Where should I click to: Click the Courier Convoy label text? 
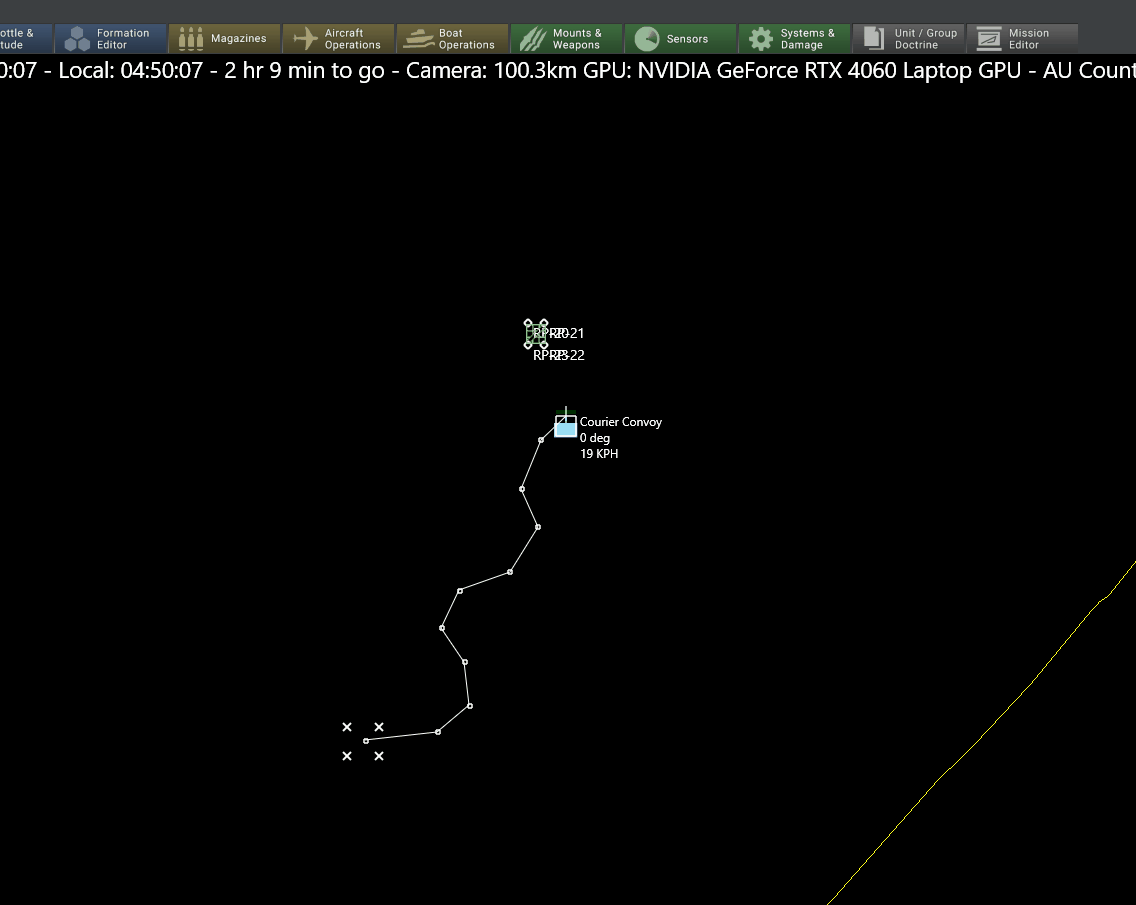point(620,422)
